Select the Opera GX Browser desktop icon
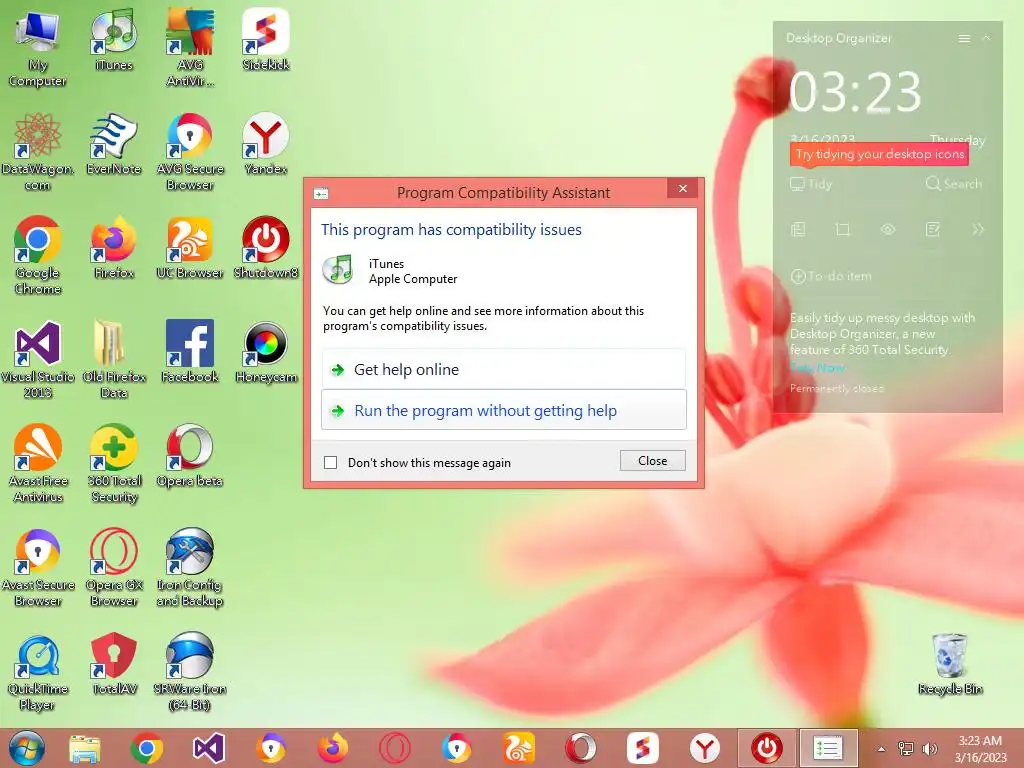Screen dimensions: 1024x768 114,568
